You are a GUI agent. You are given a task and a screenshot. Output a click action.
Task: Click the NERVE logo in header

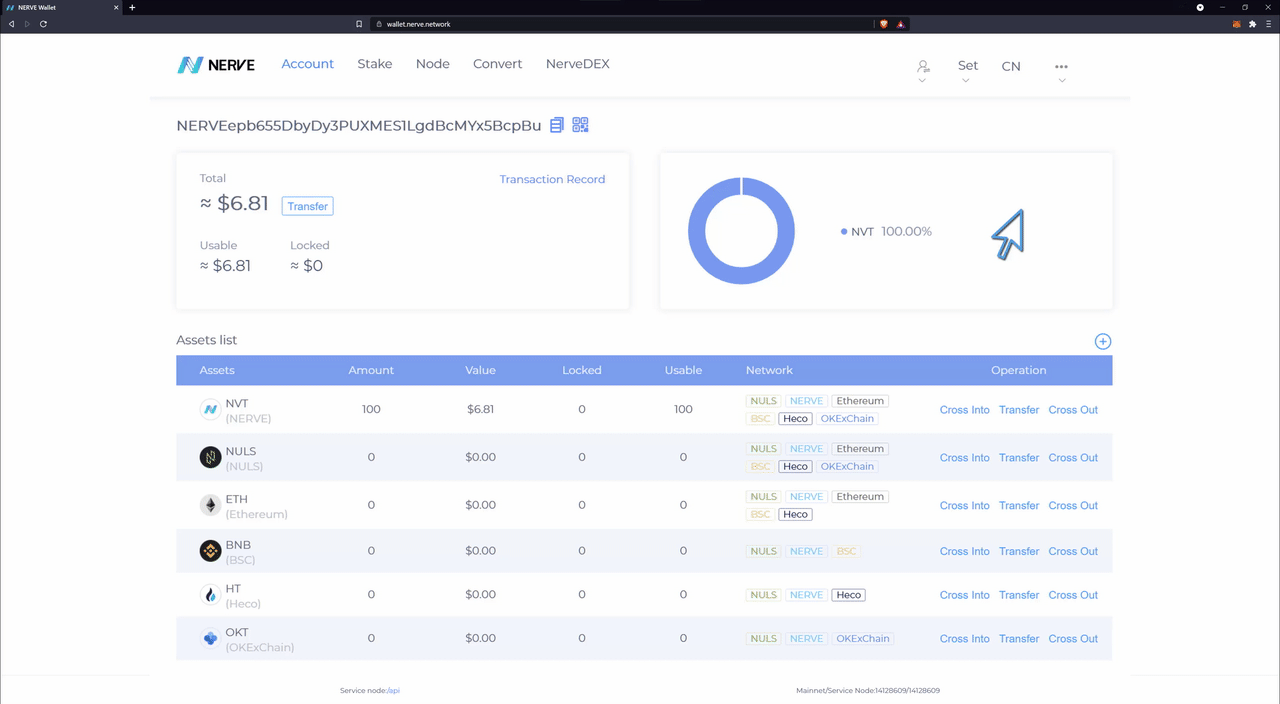point(216,65)
